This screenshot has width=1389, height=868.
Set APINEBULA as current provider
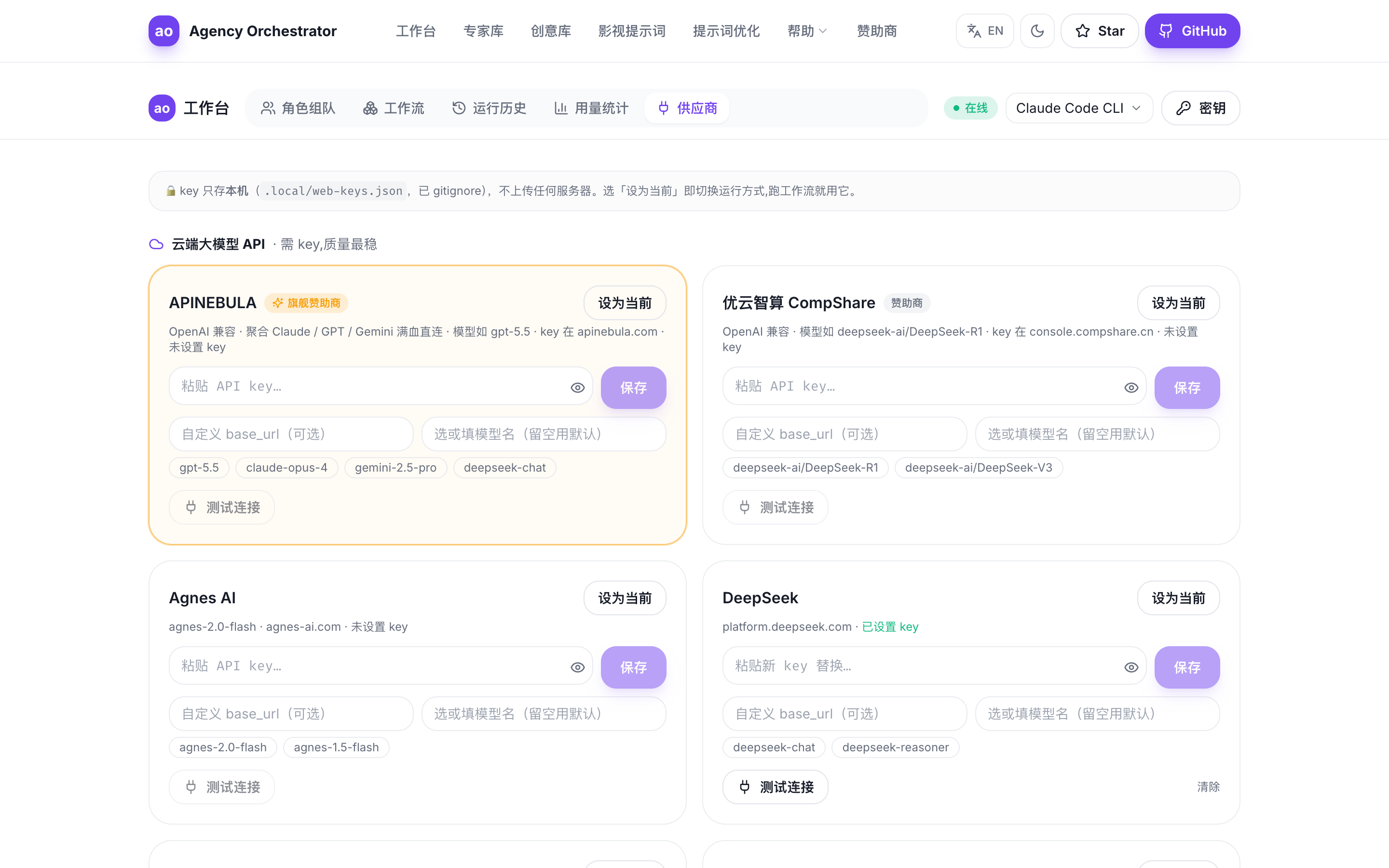[625, 302]
